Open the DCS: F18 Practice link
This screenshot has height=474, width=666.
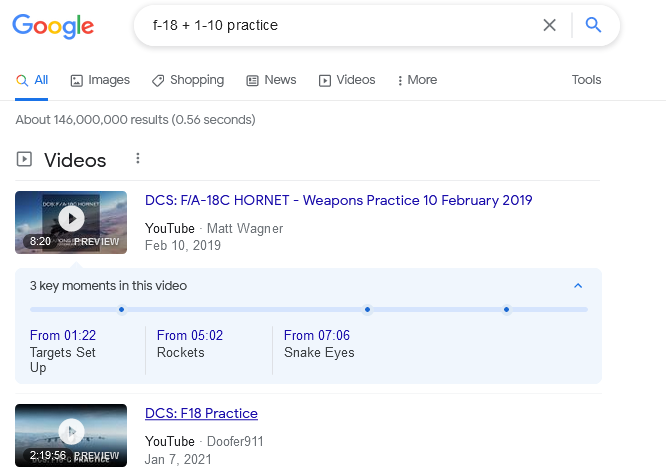coord(201,413)
